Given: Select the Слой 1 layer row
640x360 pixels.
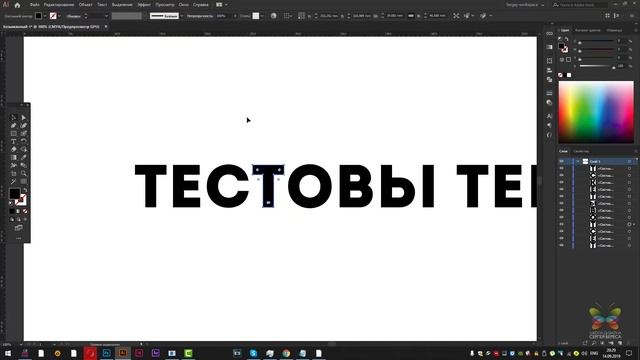Looking at the screenshot, I should coord(597,162).
